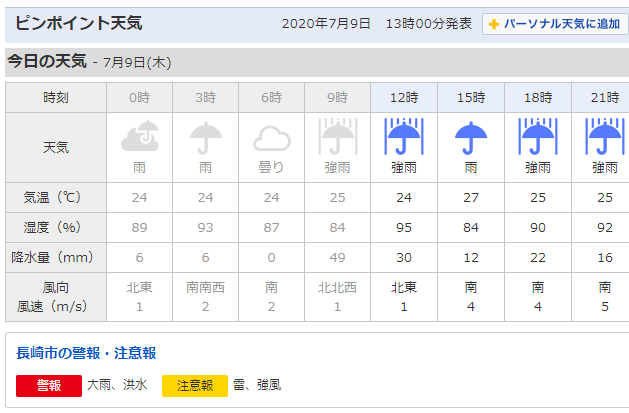Click the 雷、強風 advisory text
The height and width of the screenshot is (413, 629).
click(257, 385)
